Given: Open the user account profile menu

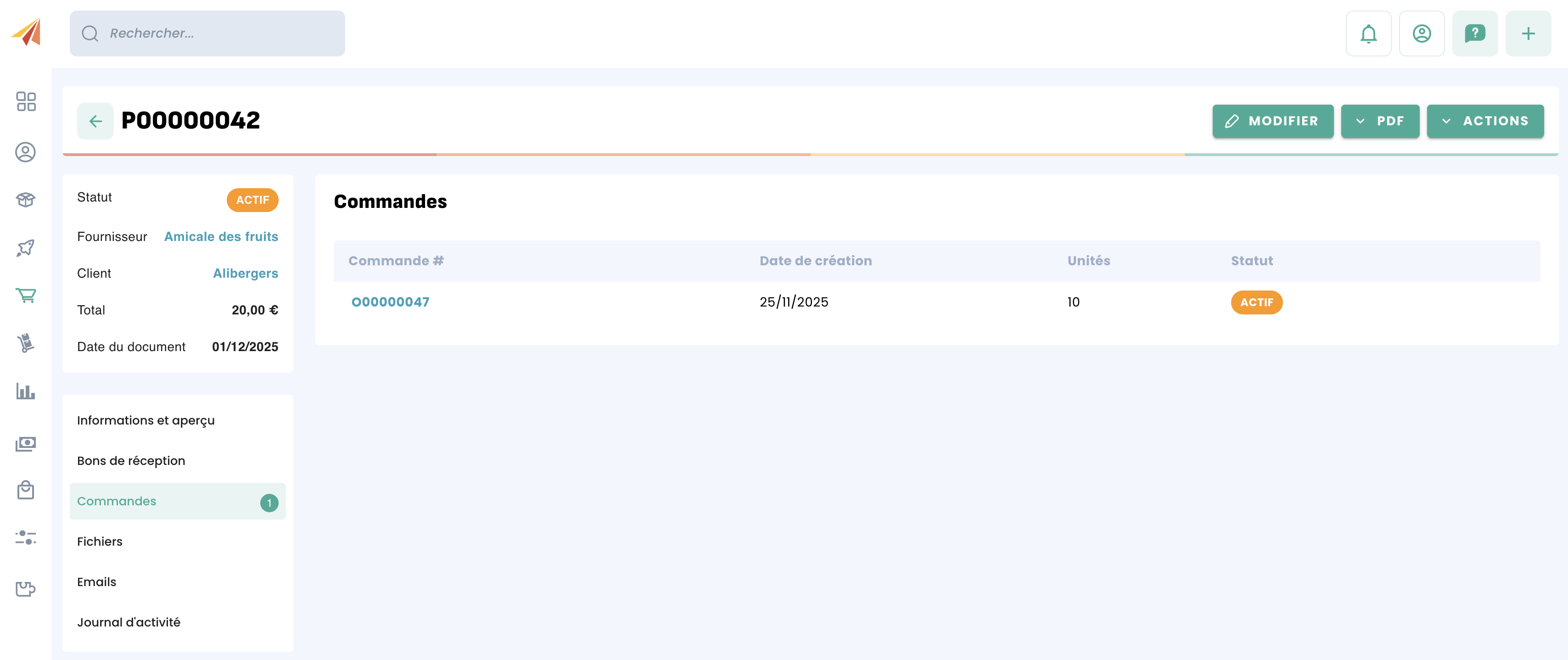Looking at the screenshot, I should tap(1421, 34).
